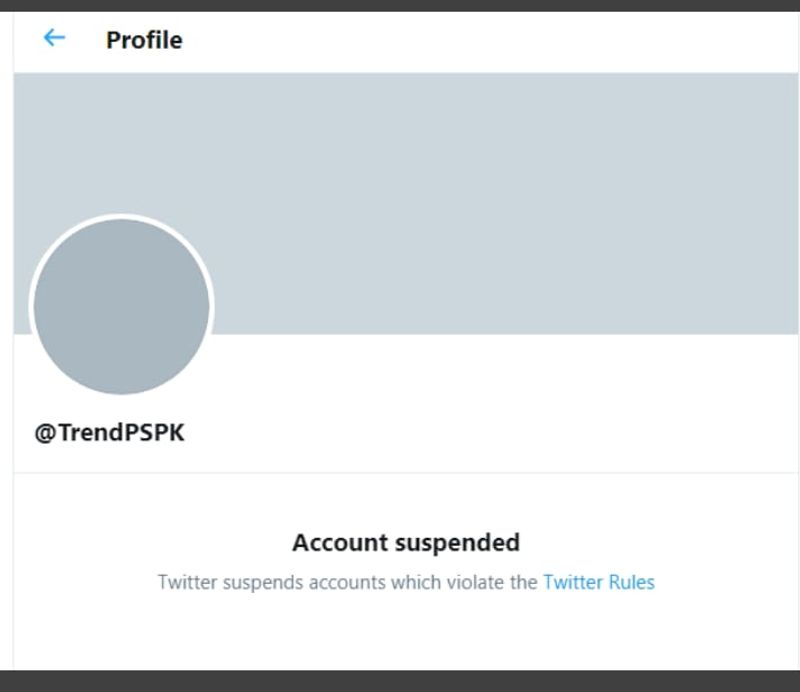Click "Twitter" at the start of the notice
Viewport: 800px width, 692px height.
click(x=186, y=582)
